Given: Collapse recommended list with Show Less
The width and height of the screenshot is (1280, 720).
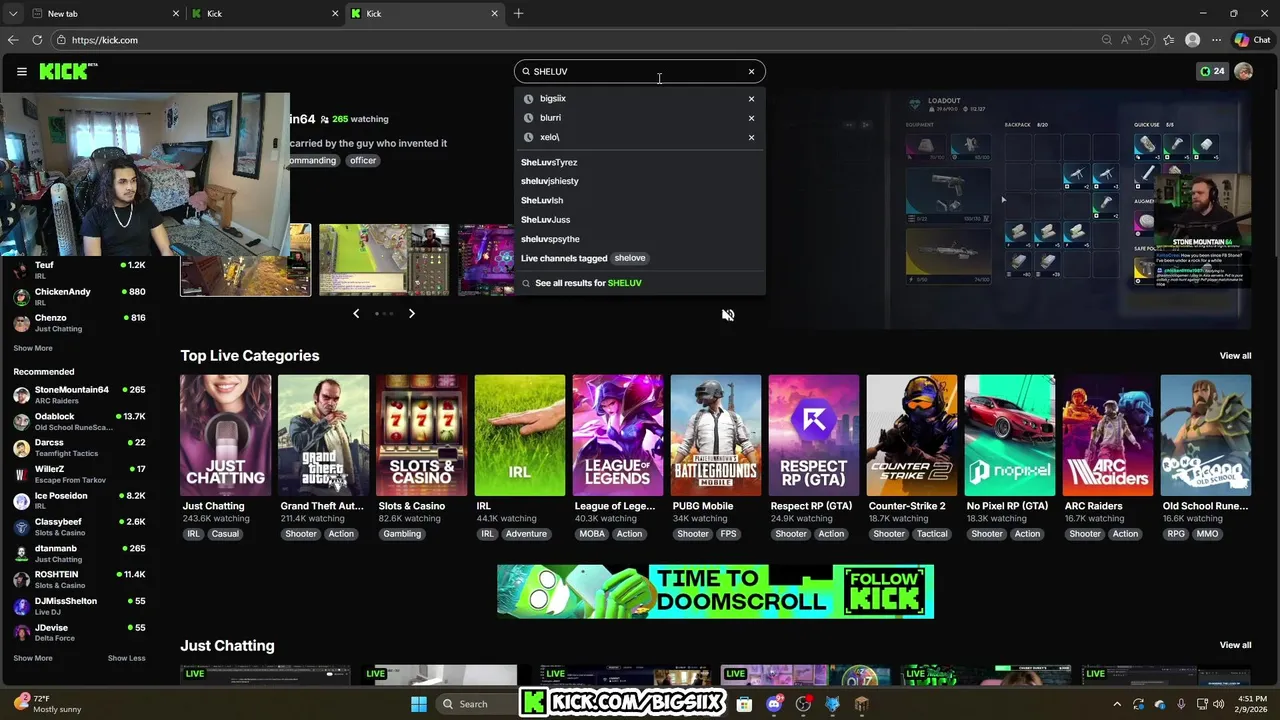Looking at the screenshot, I should coord(126,658).
